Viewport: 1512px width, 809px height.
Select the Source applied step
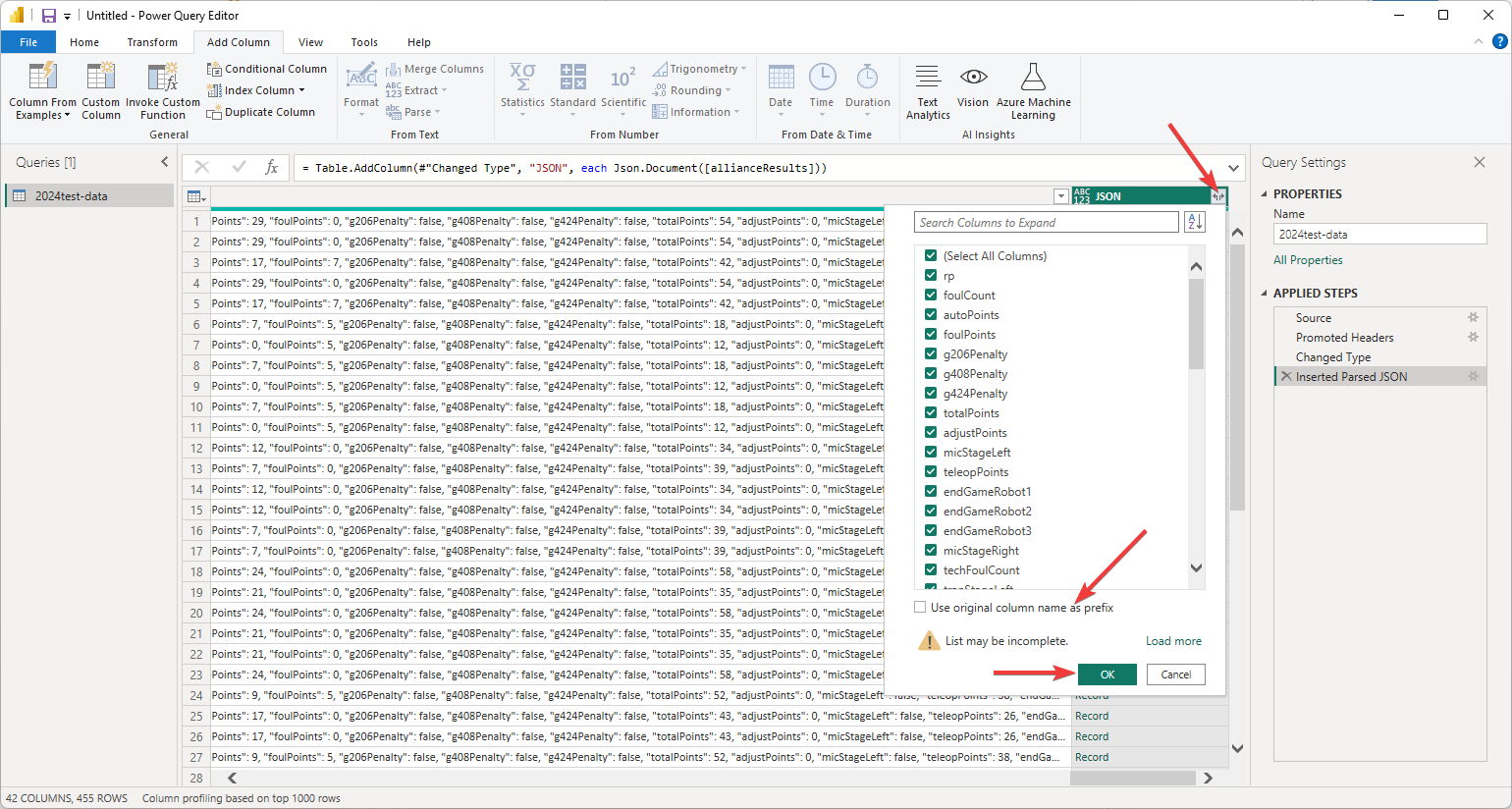coord(1314,318)
